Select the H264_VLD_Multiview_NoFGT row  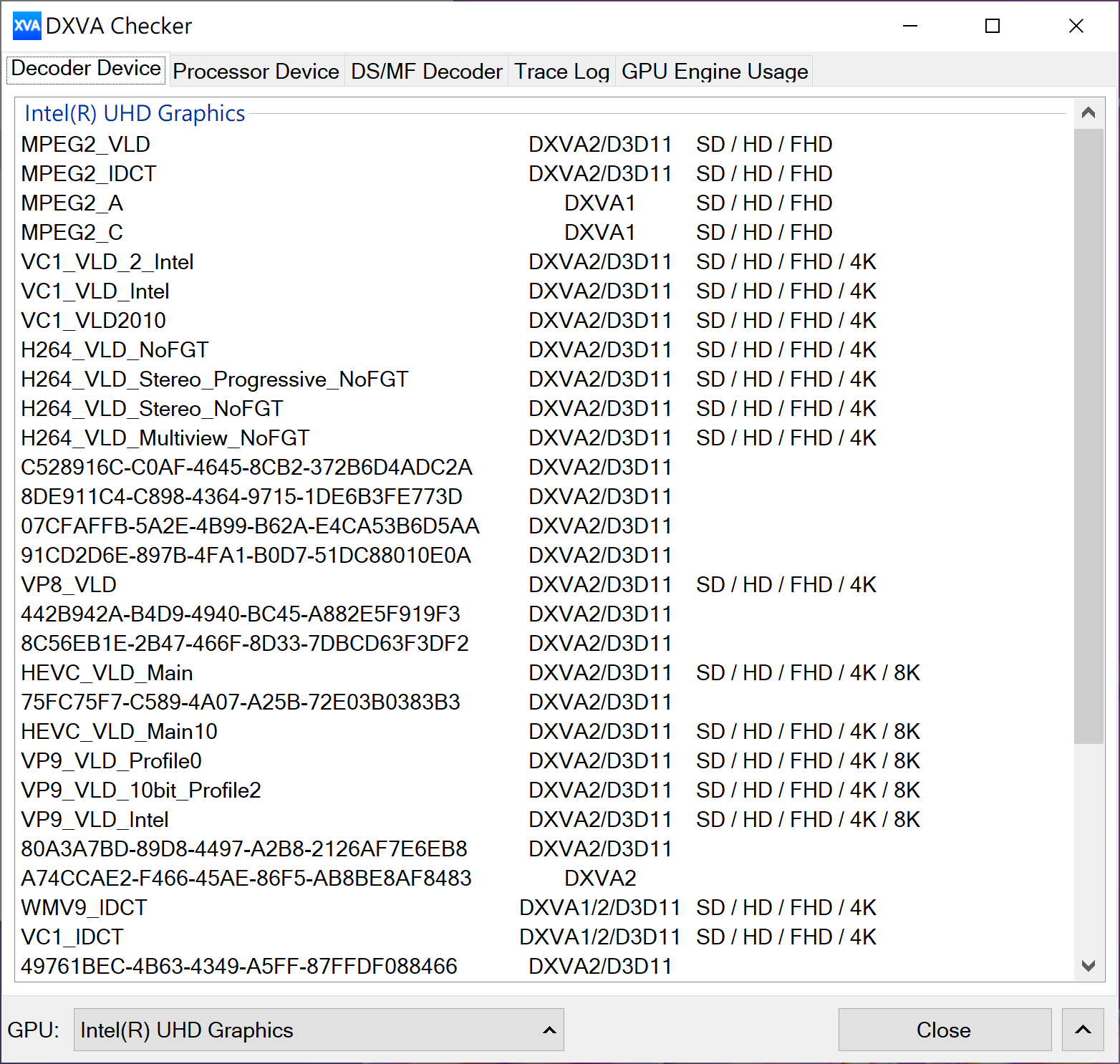coord(544,437)
